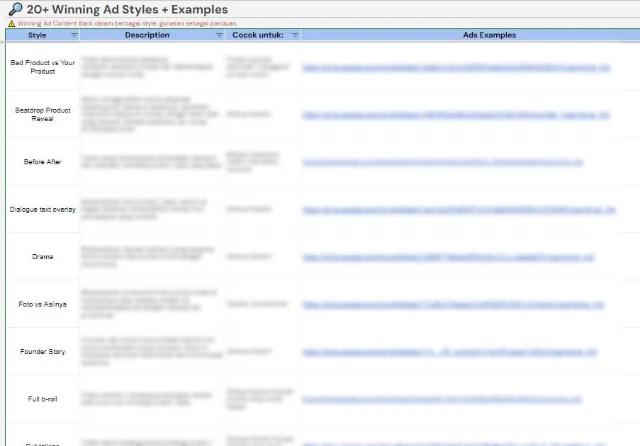Click the warning triangle icon

[11, 22]
